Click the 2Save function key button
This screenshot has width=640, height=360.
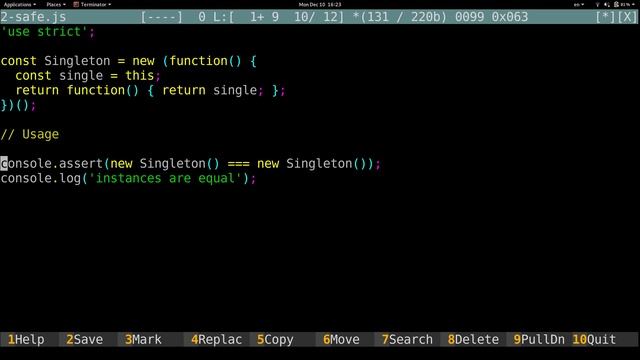[x=84, y=340]
